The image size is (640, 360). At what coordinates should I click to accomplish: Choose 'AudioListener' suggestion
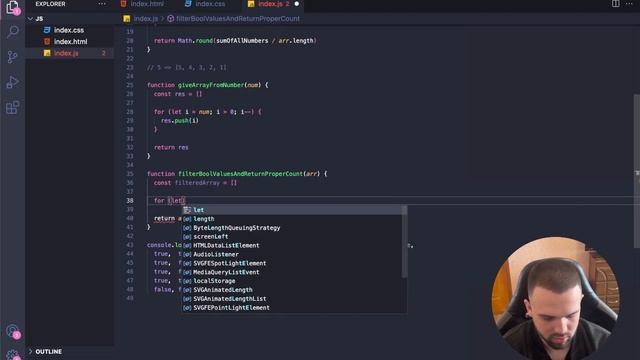[x=292, y=254]
